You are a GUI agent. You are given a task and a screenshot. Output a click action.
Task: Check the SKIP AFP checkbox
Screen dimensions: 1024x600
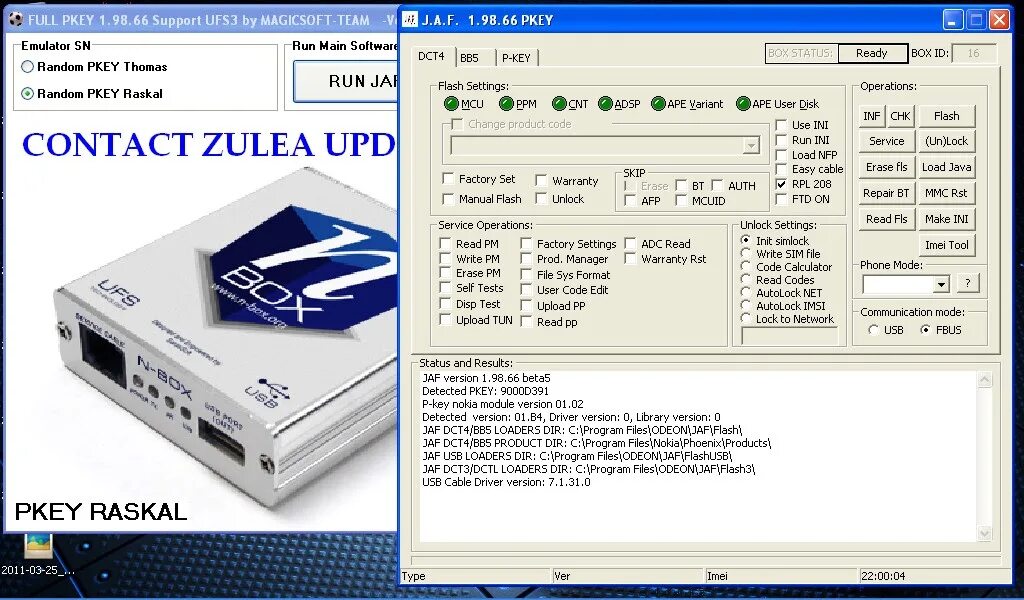[x=630, y=201]
